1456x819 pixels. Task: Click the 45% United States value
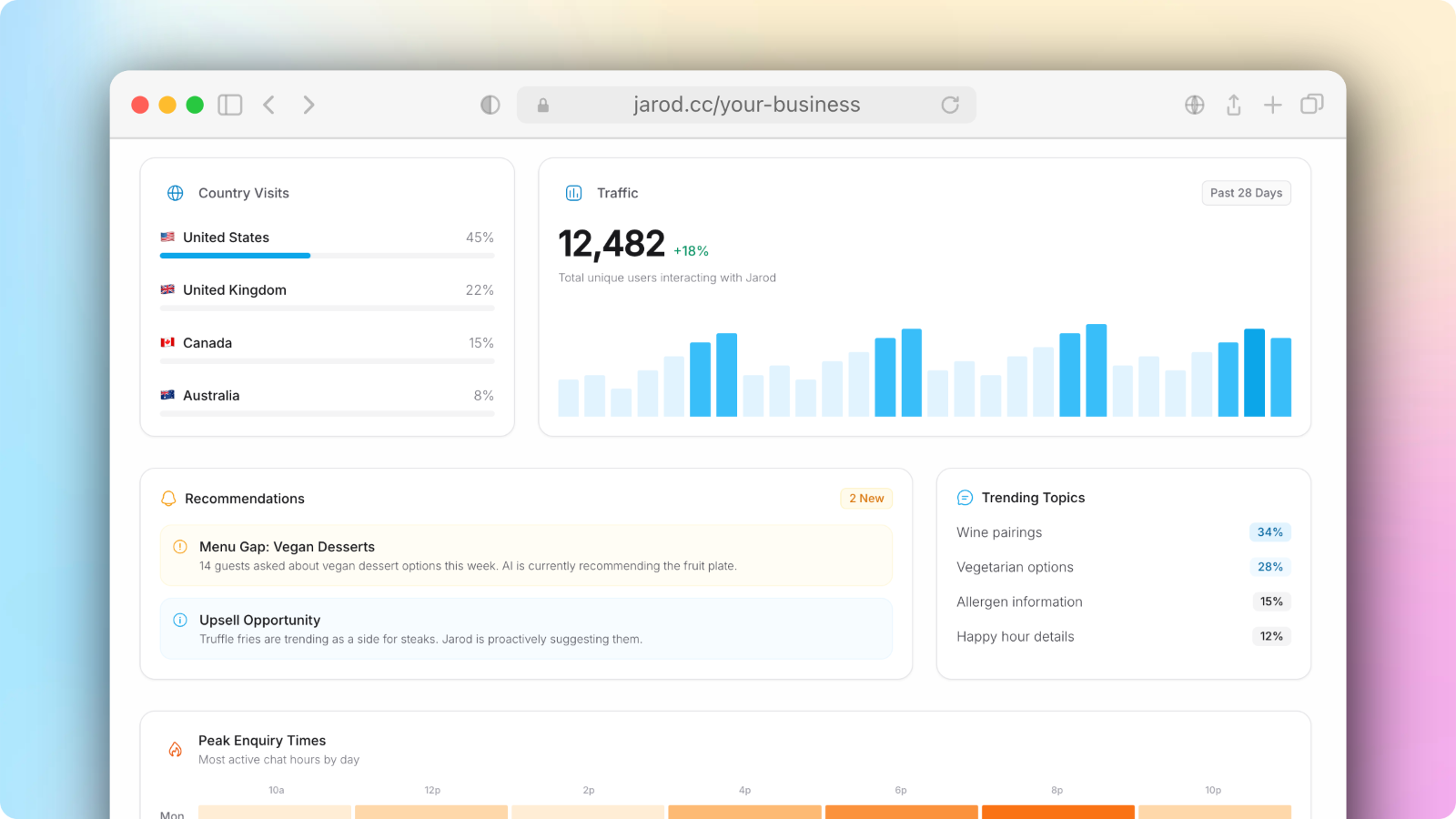tap(480, 238)
